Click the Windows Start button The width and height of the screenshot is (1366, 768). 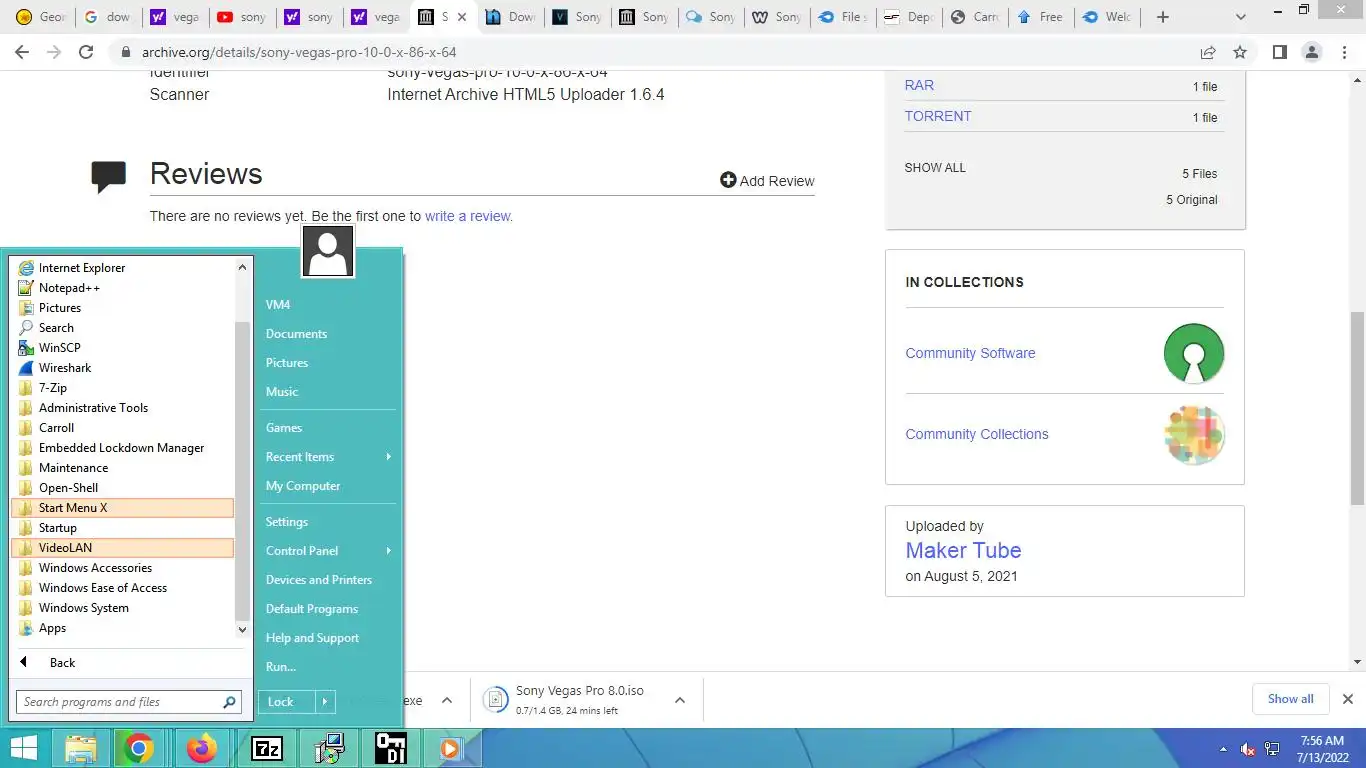click(x=23, y=748)
